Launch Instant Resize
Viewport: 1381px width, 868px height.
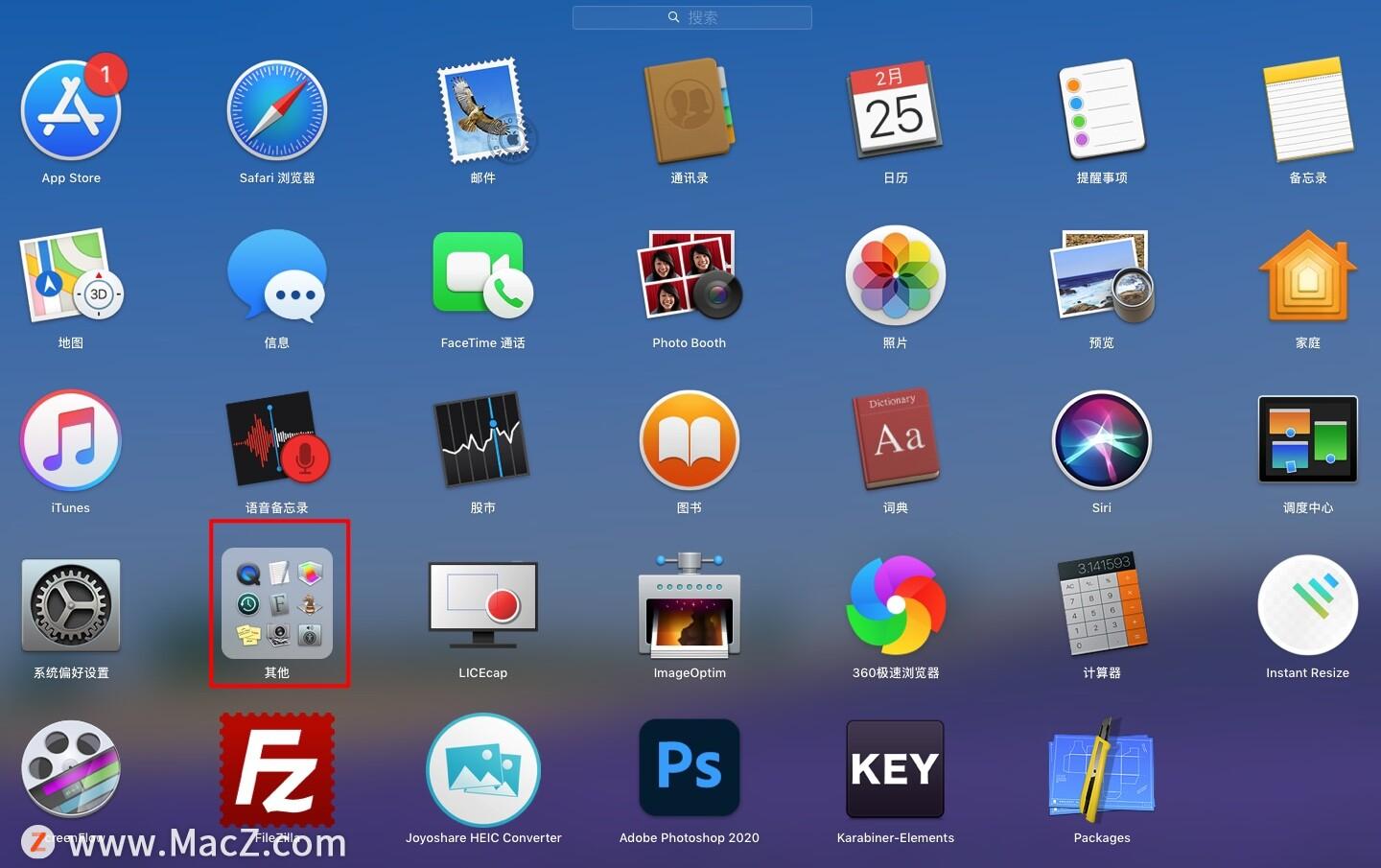pyautogui.click(x=1308, y=605)
